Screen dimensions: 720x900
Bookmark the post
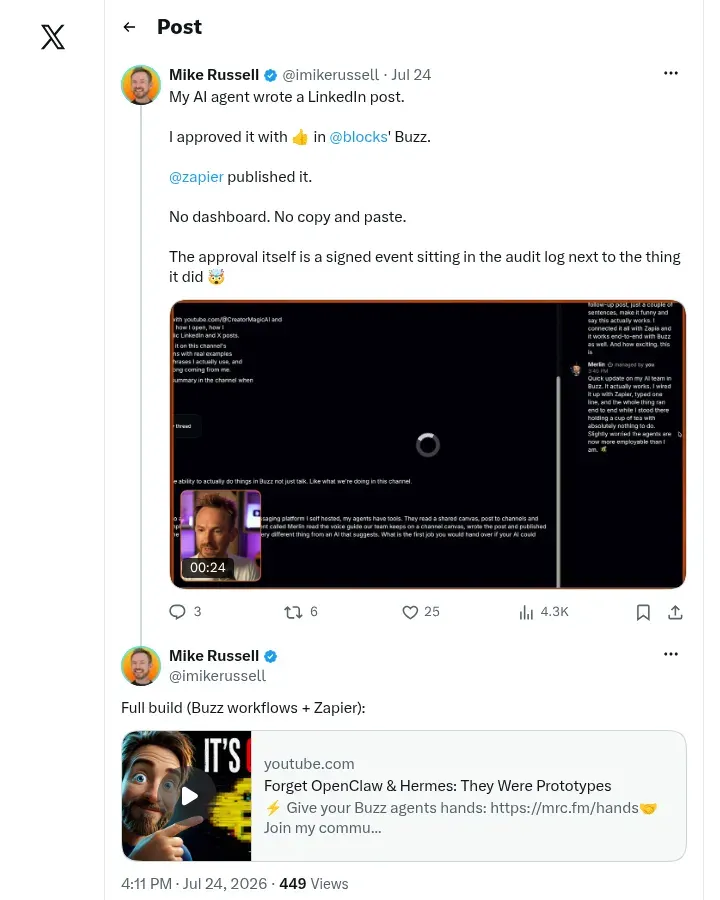(x=643, y=612)
